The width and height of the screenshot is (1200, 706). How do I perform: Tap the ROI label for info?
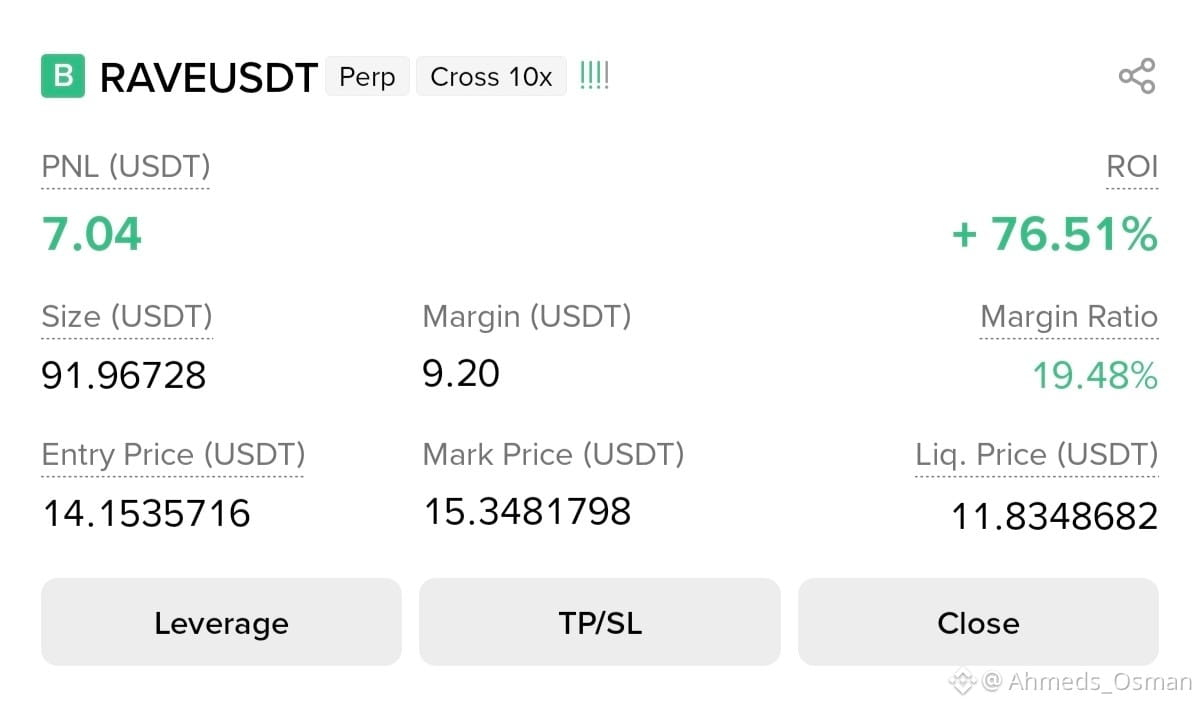click(x=1132, y=166)
